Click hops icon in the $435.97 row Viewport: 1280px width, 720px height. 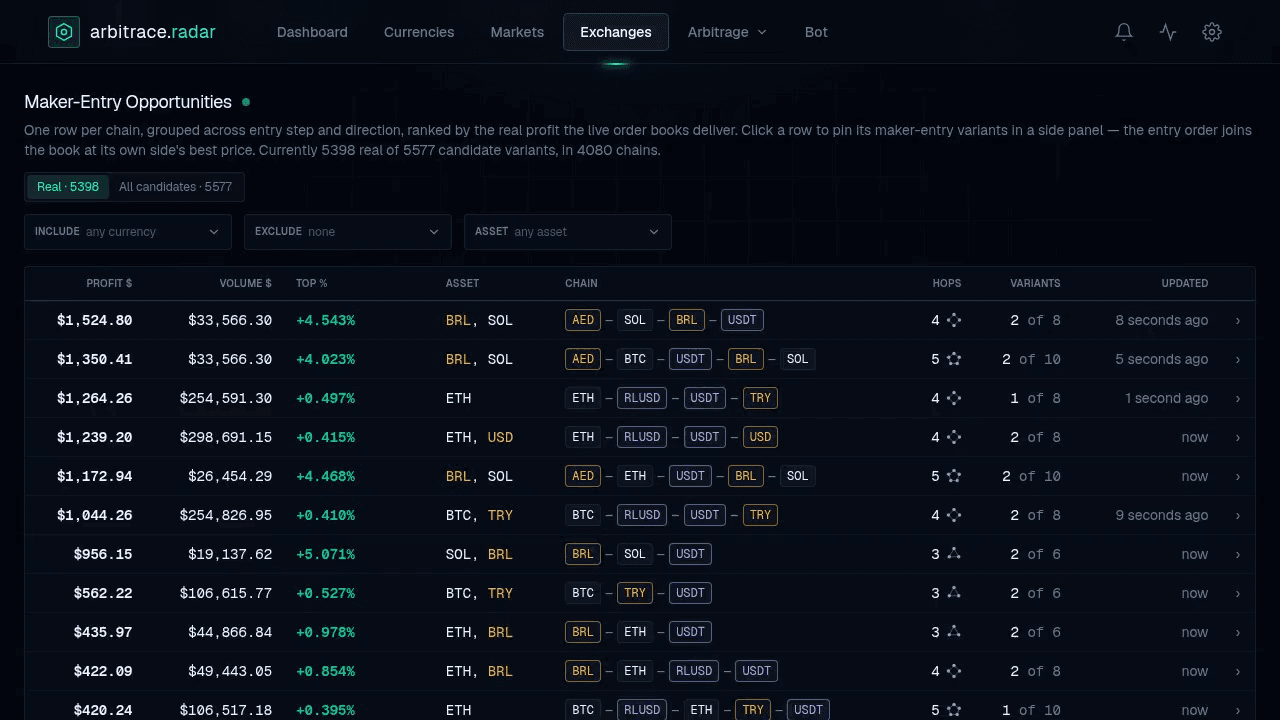pos(954,632)
